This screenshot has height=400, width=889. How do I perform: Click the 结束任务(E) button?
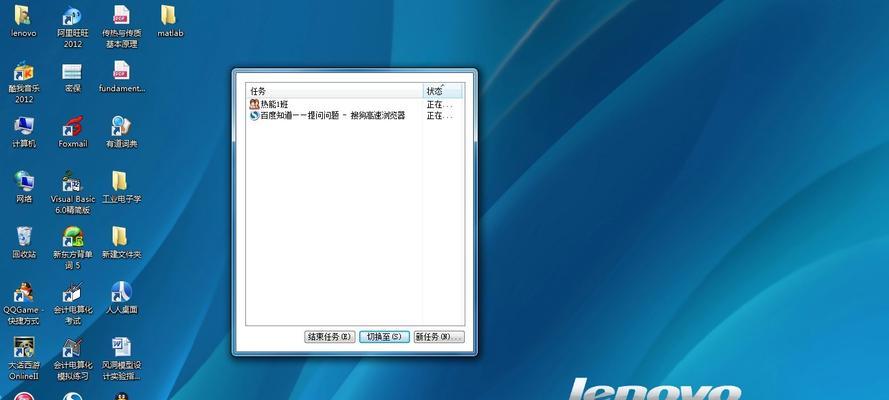tap(330, 337)
